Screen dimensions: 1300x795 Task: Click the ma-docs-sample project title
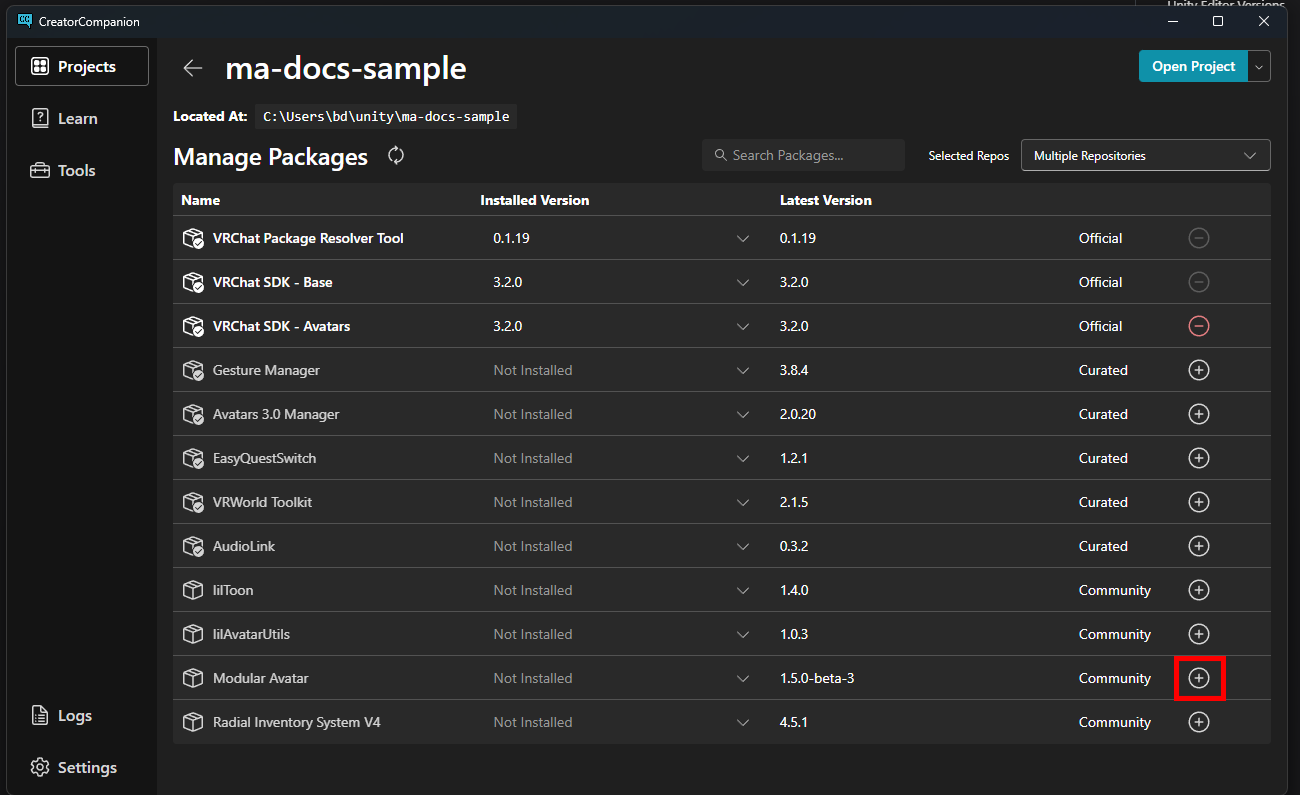[346, 68]
